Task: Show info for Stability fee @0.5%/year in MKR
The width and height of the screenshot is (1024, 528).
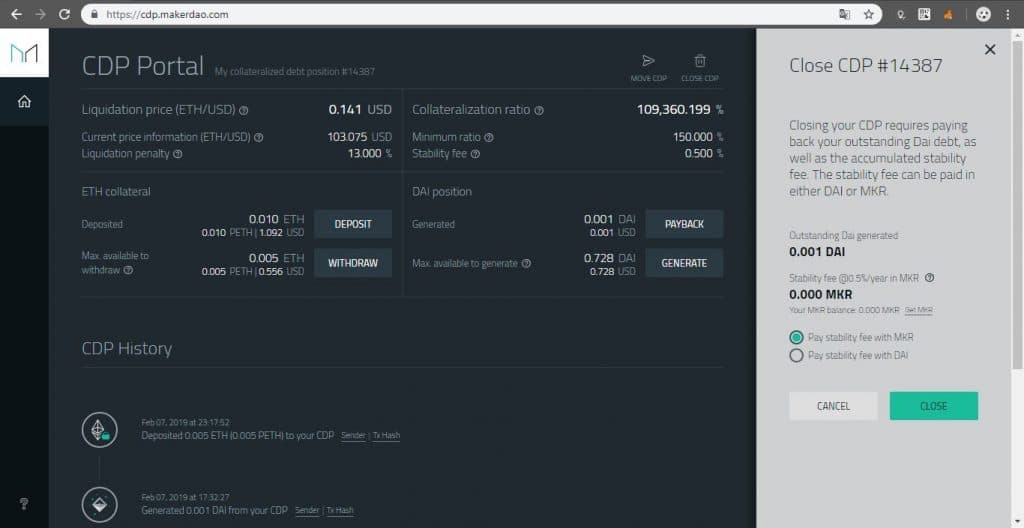Action: (929, 278)
